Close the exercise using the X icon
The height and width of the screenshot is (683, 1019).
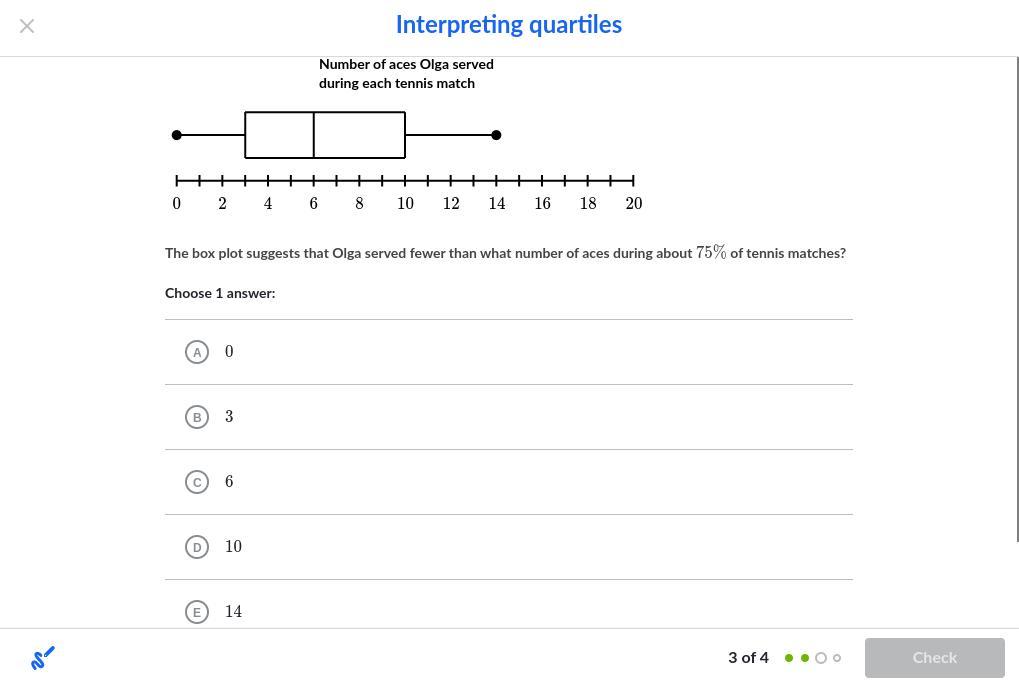(27, 26)
